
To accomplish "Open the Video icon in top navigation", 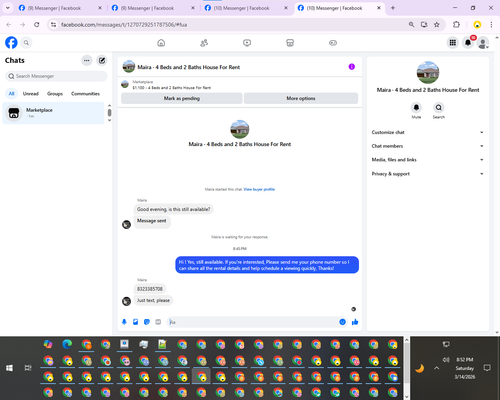I will tap(247, 43).
